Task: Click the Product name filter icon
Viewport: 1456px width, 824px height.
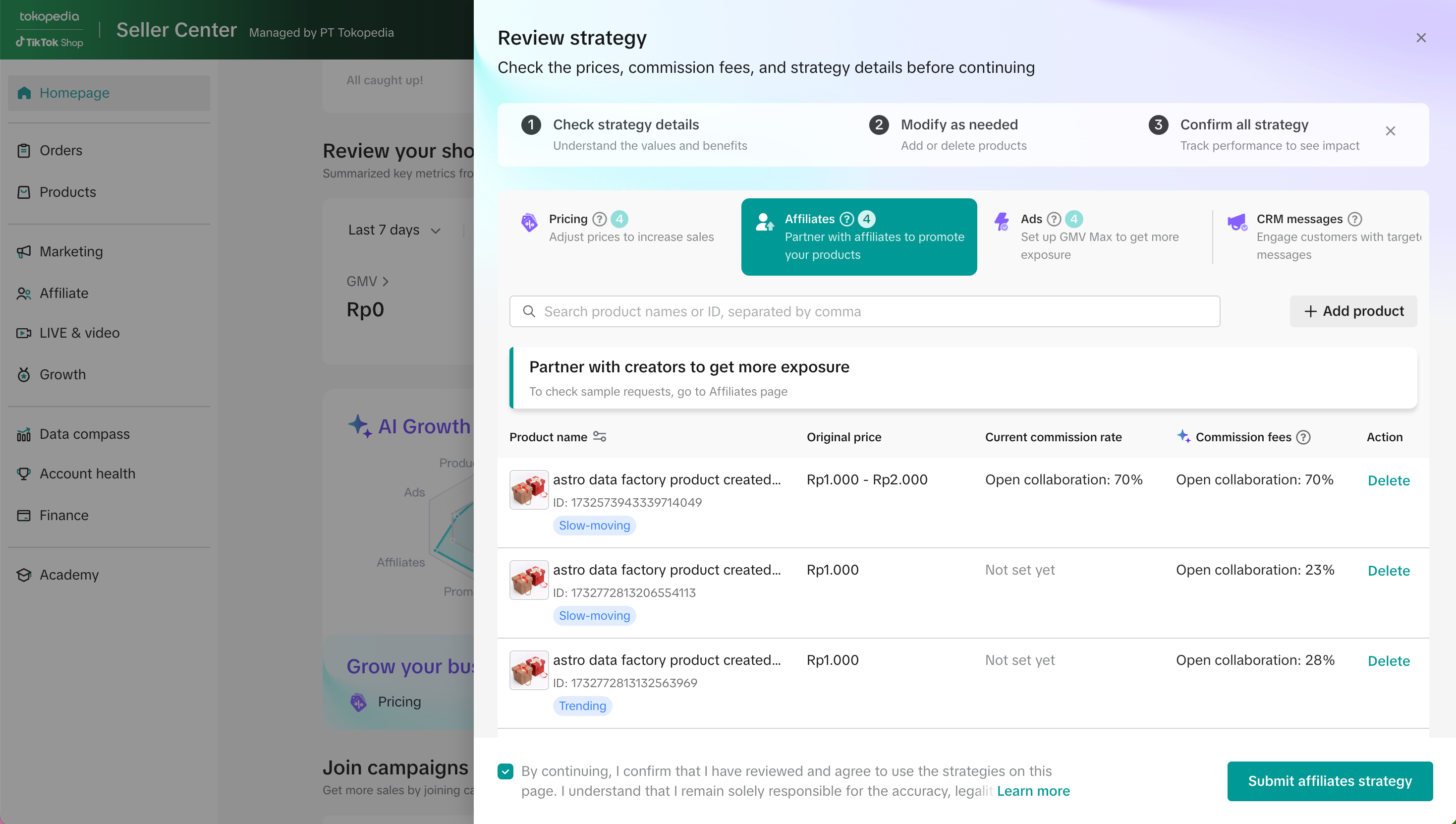Action: coord(600,436)
